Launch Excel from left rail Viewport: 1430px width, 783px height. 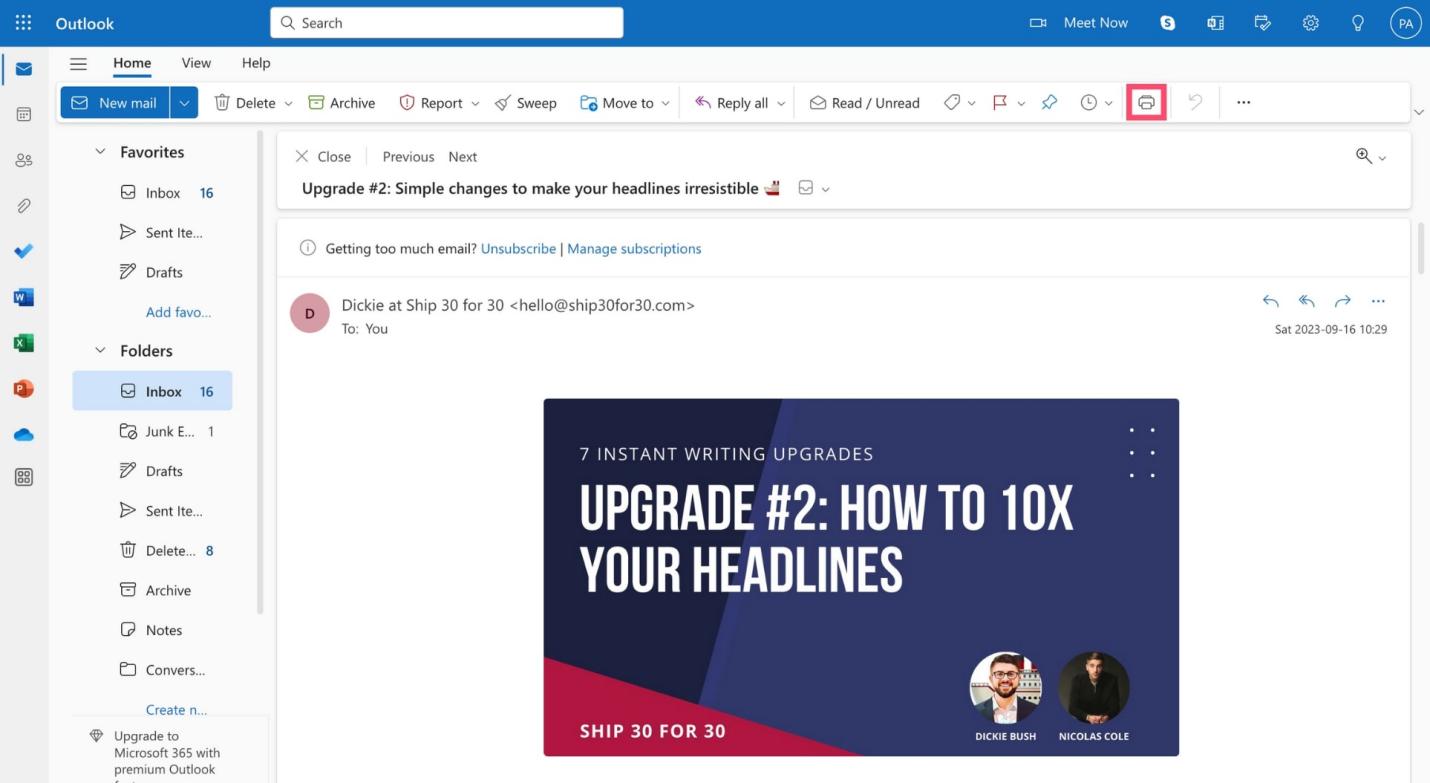click(24, 343)
